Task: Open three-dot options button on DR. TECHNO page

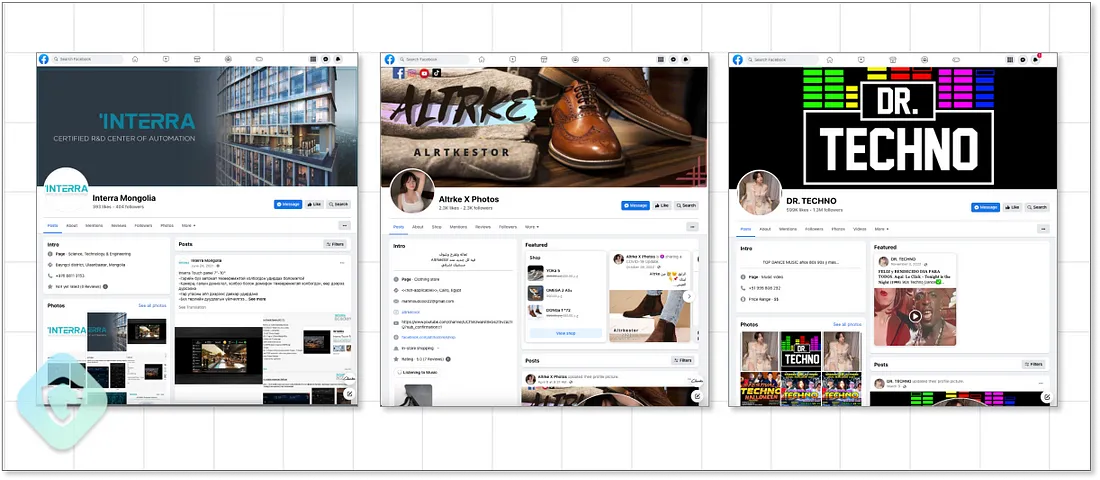Action: point(1043,229)
